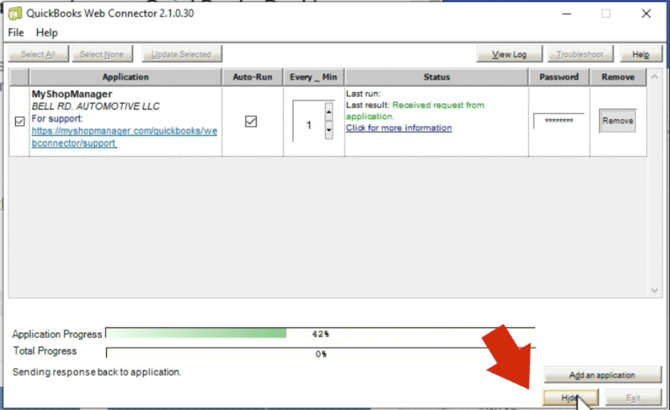
Task: Click the list scrollbar down arrow
Action: click(654, 290)
